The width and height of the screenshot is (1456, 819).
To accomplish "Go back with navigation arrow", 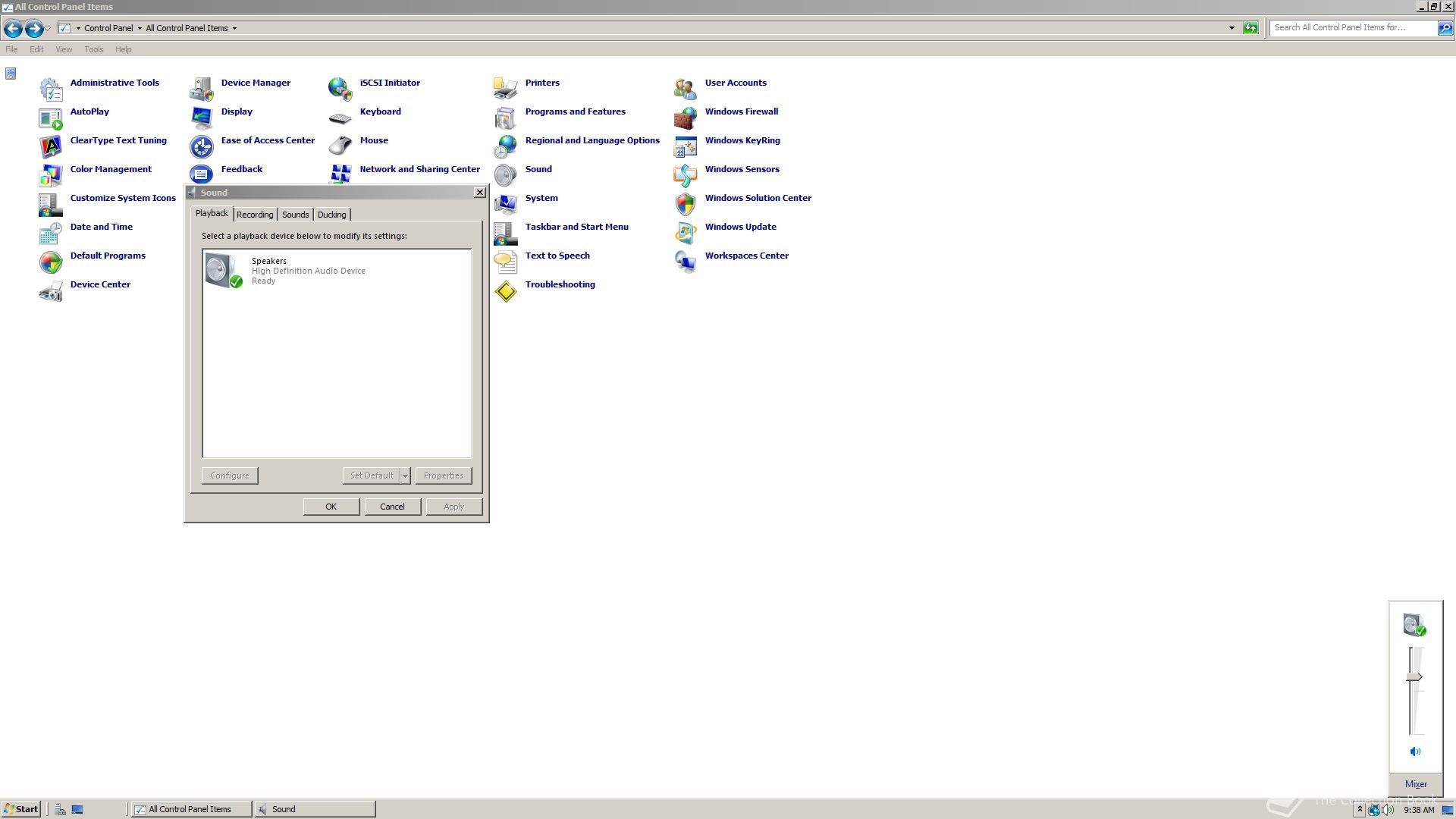I will pyautogui.click(x=13, y=29).
